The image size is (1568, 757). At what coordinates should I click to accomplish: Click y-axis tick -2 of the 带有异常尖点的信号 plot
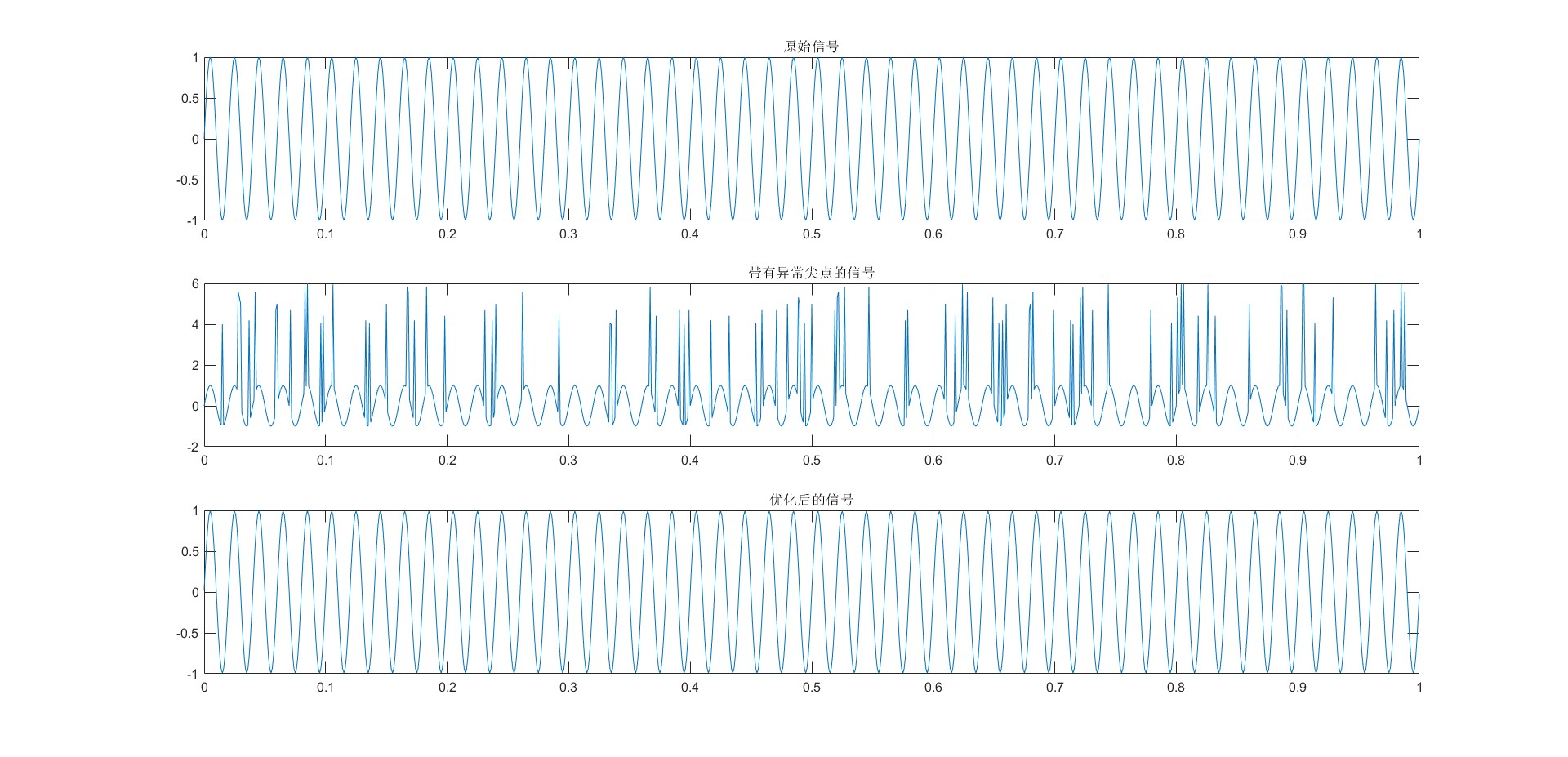click(193, 448)
